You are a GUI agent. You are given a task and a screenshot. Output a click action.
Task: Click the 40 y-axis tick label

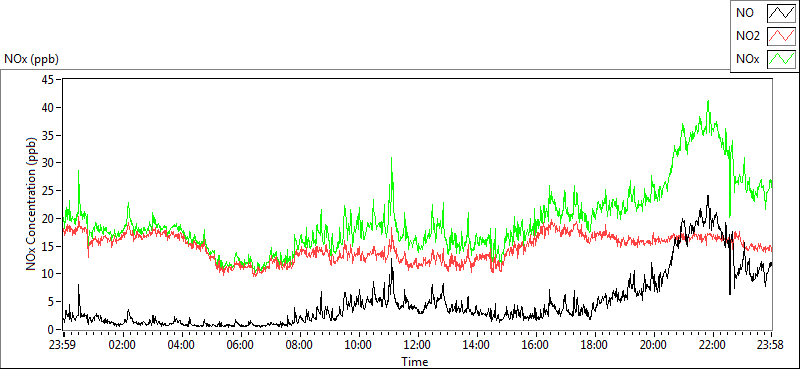[49, 107]
